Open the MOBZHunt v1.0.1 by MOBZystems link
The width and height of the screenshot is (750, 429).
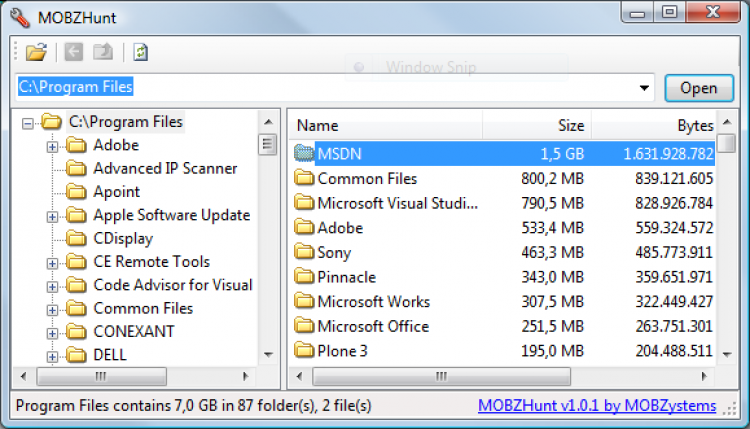coord(597,406)
